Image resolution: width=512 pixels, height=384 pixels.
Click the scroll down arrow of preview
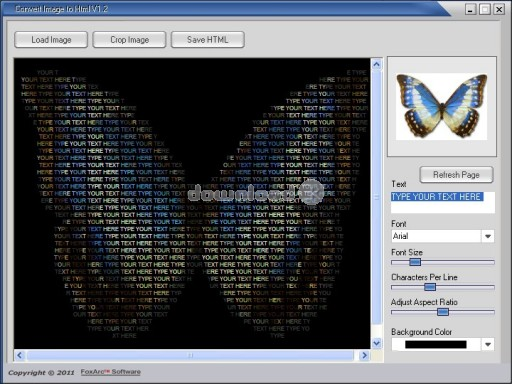pos(377,343)
